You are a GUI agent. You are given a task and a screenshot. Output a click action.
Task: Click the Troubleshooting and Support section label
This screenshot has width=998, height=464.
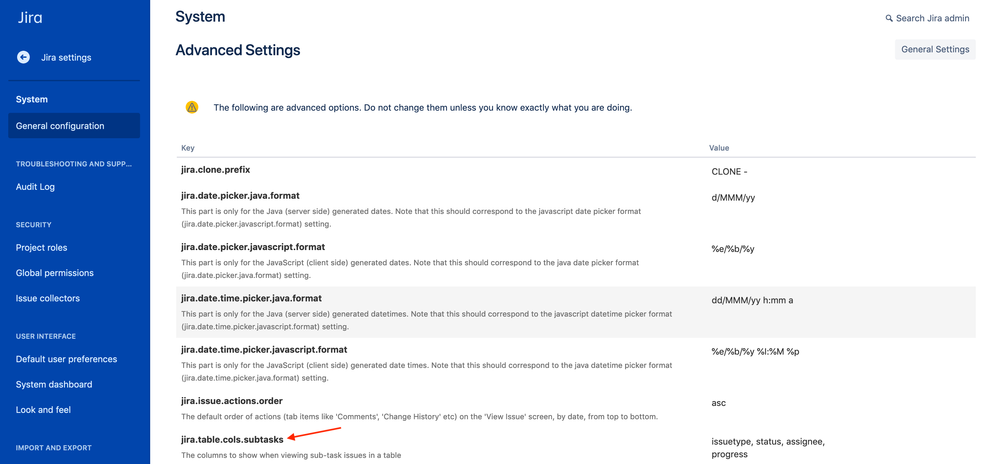click(74, 164)
